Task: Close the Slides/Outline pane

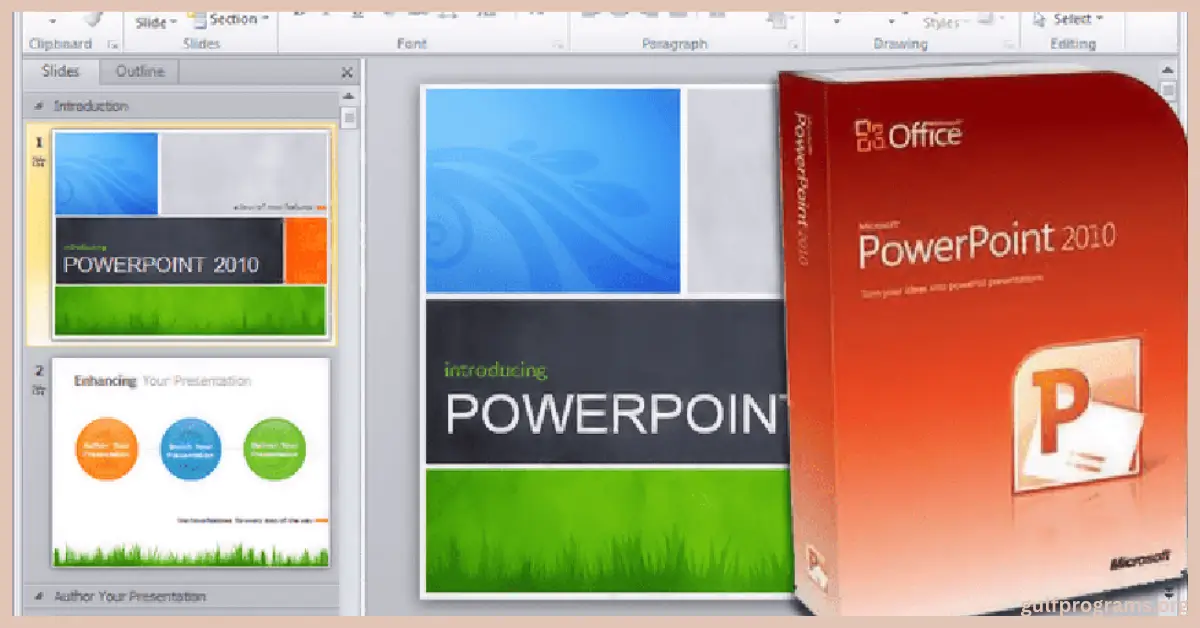Action: [347, 72]
